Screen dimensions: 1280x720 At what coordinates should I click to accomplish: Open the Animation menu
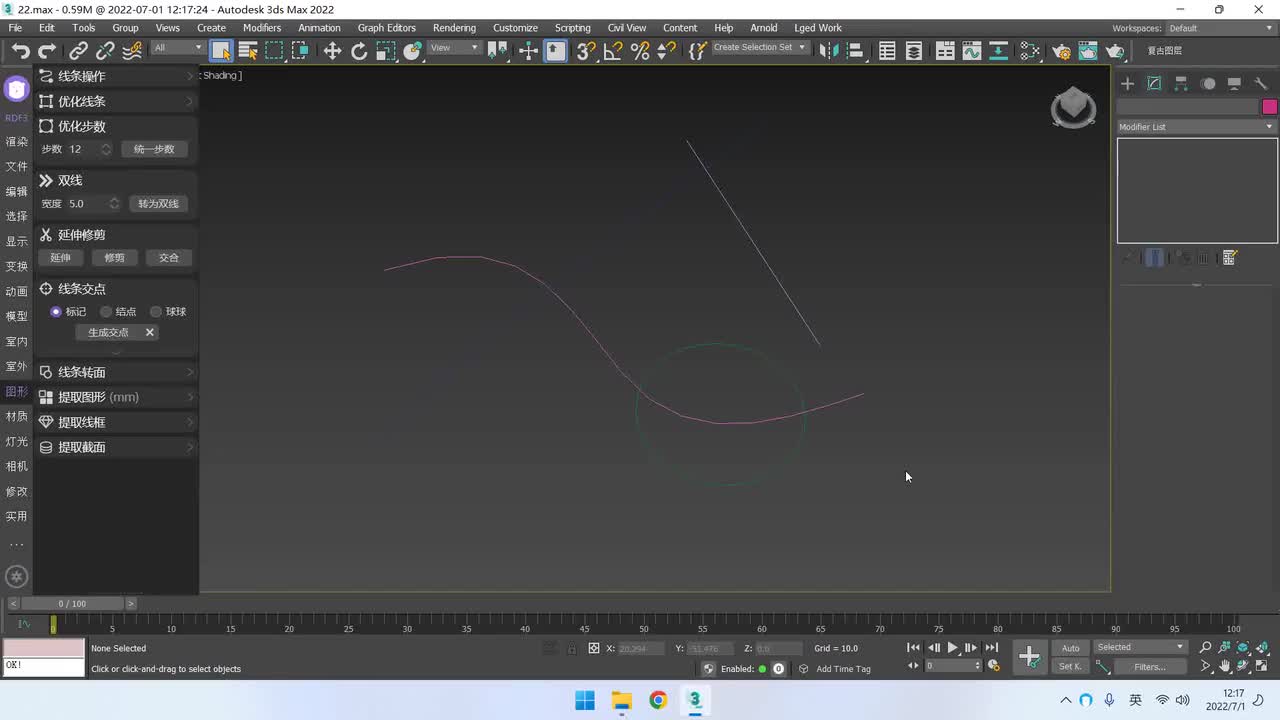[319, 28]
